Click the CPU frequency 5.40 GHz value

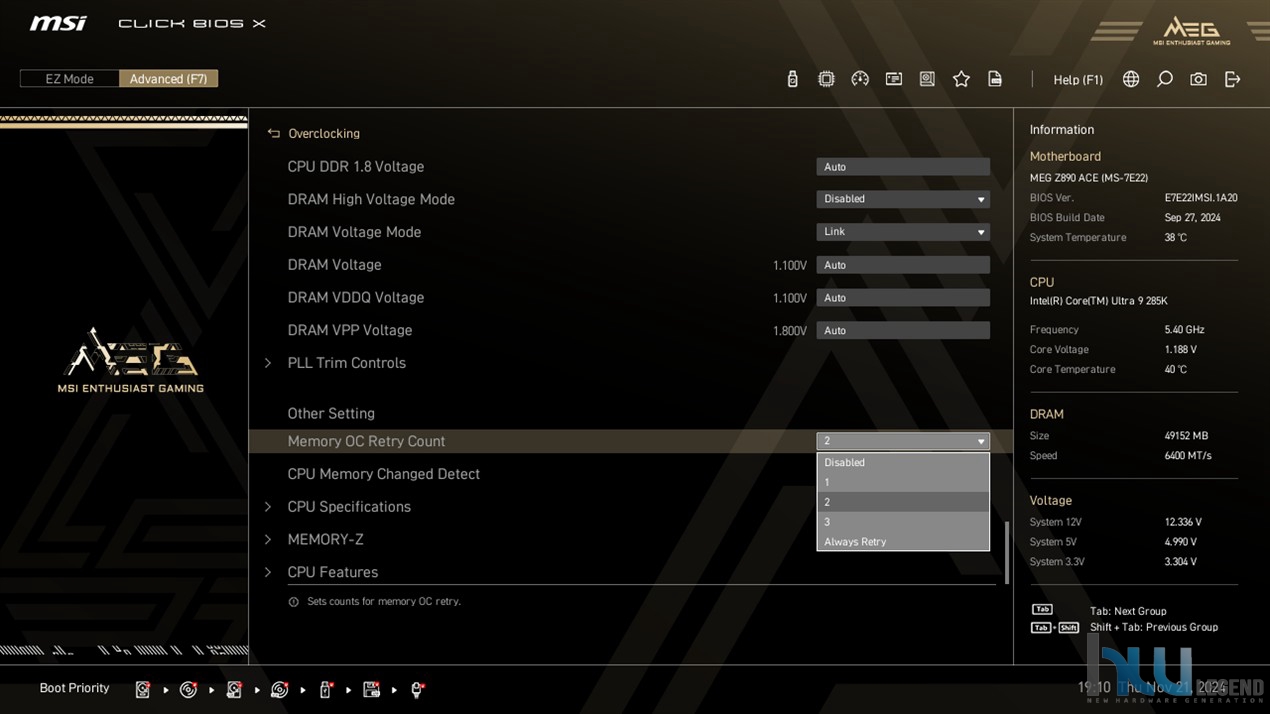[1184, 330]
